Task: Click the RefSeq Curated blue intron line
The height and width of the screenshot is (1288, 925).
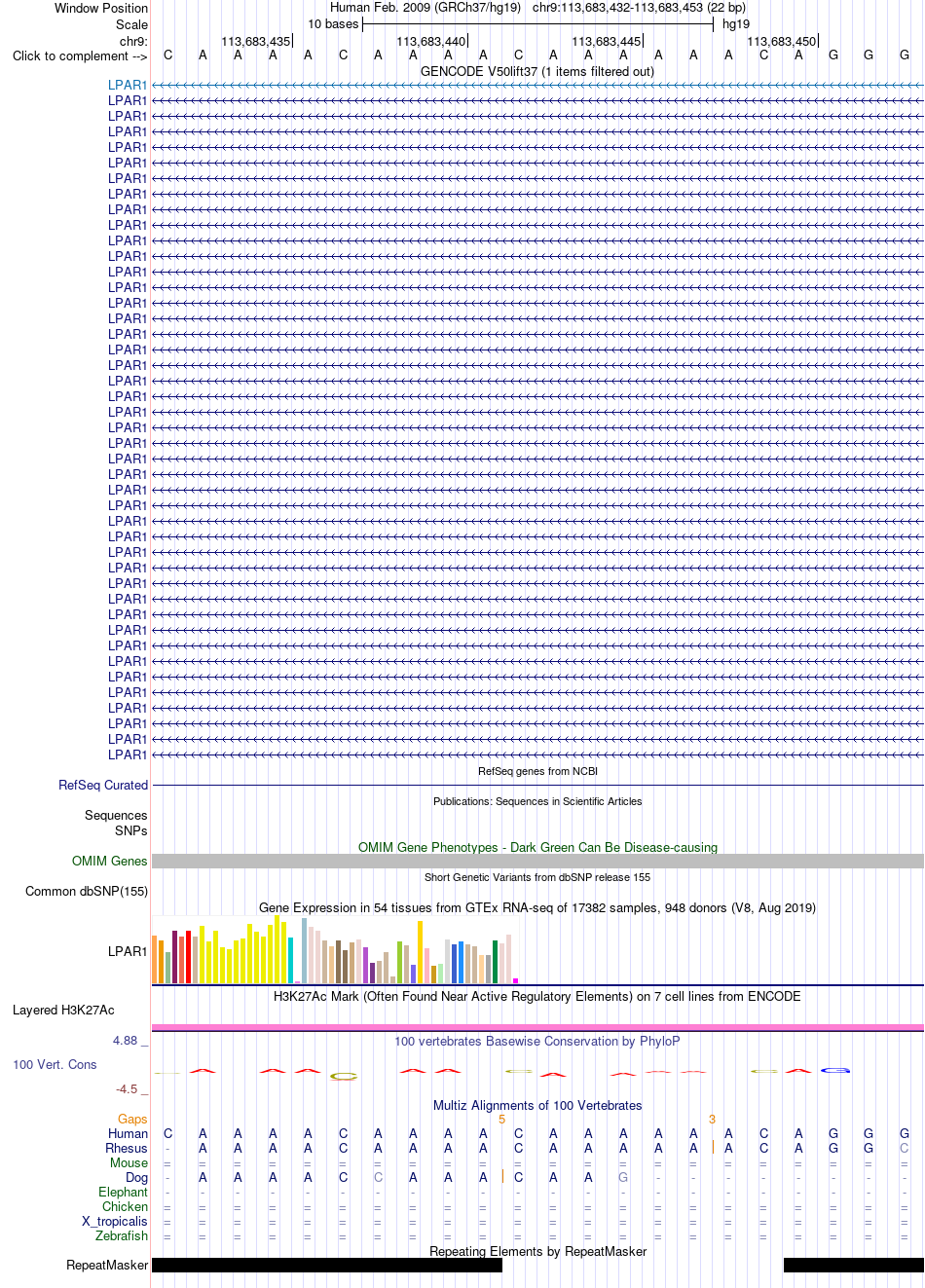Action: pos(537,785)
